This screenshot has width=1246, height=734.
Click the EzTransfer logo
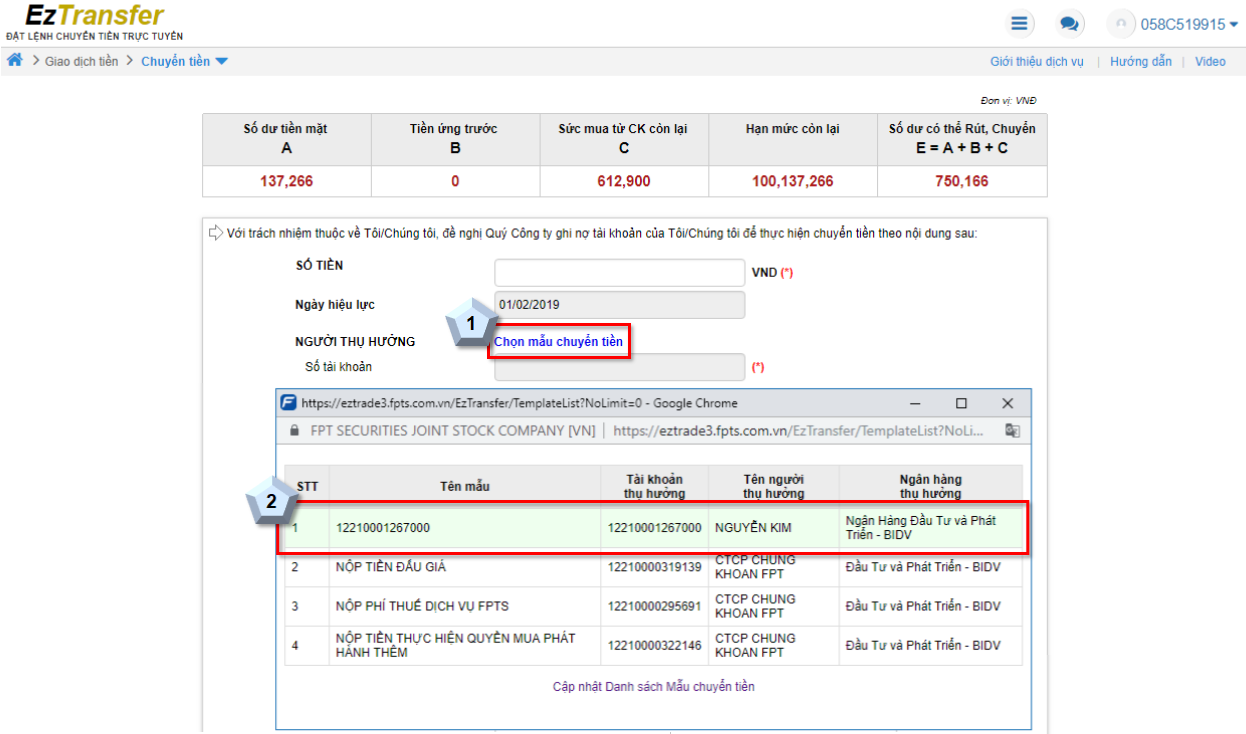(95, 21)
